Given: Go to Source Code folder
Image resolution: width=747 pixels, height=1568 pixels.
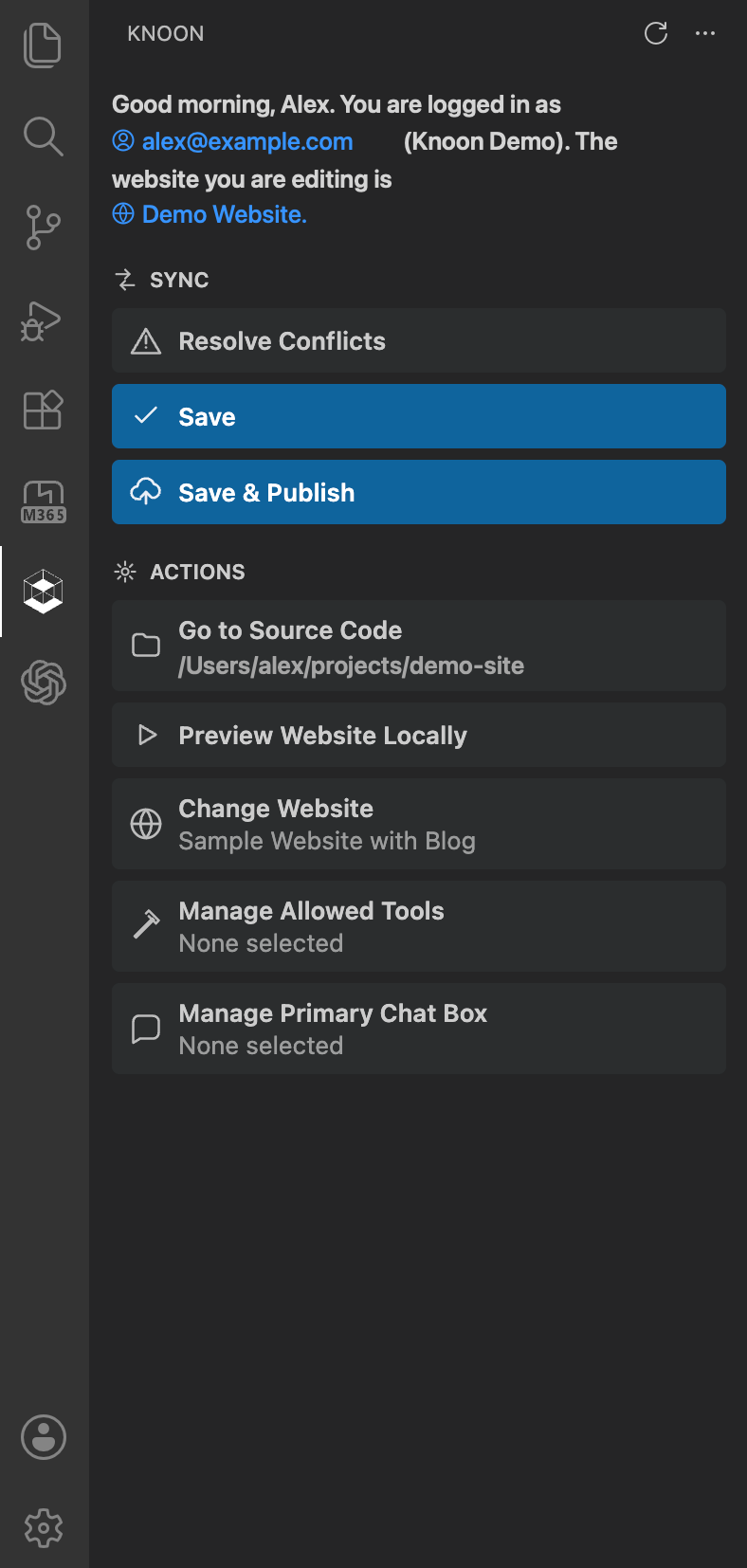Looking at the screenshot, I should point(419,646).
